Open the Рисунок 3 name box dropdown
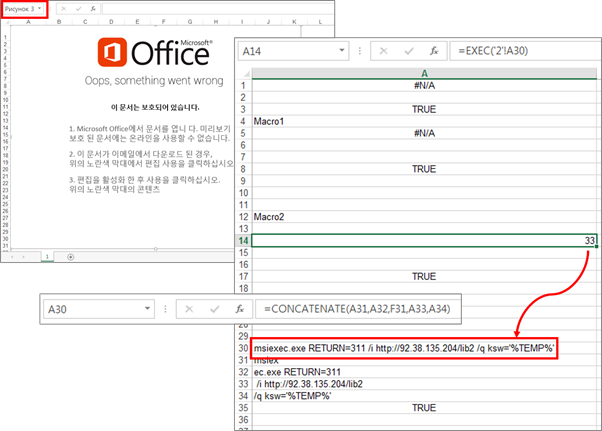 [x=40, y=7]
